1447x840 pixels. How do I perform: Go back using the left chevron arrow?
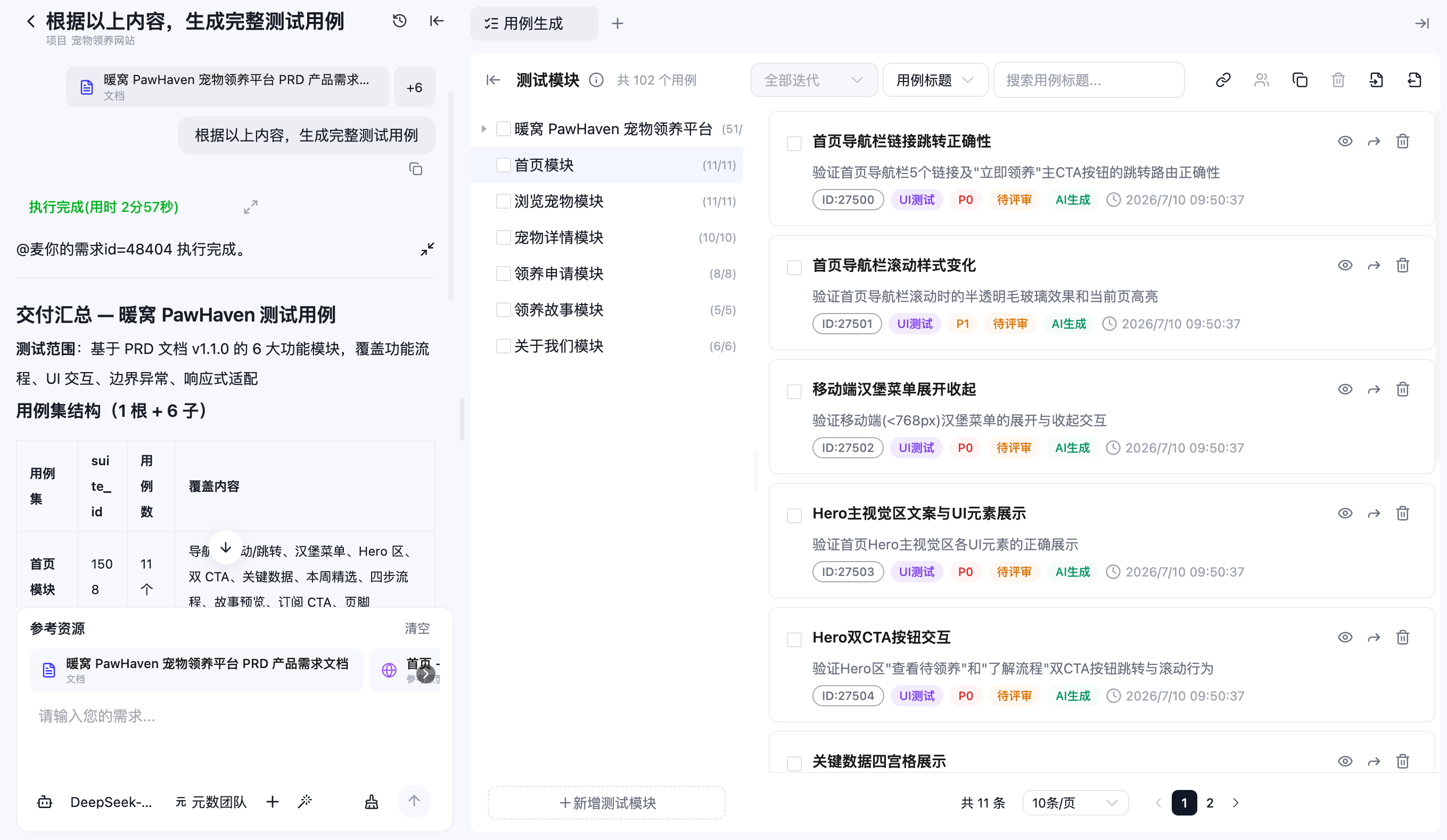31,22
